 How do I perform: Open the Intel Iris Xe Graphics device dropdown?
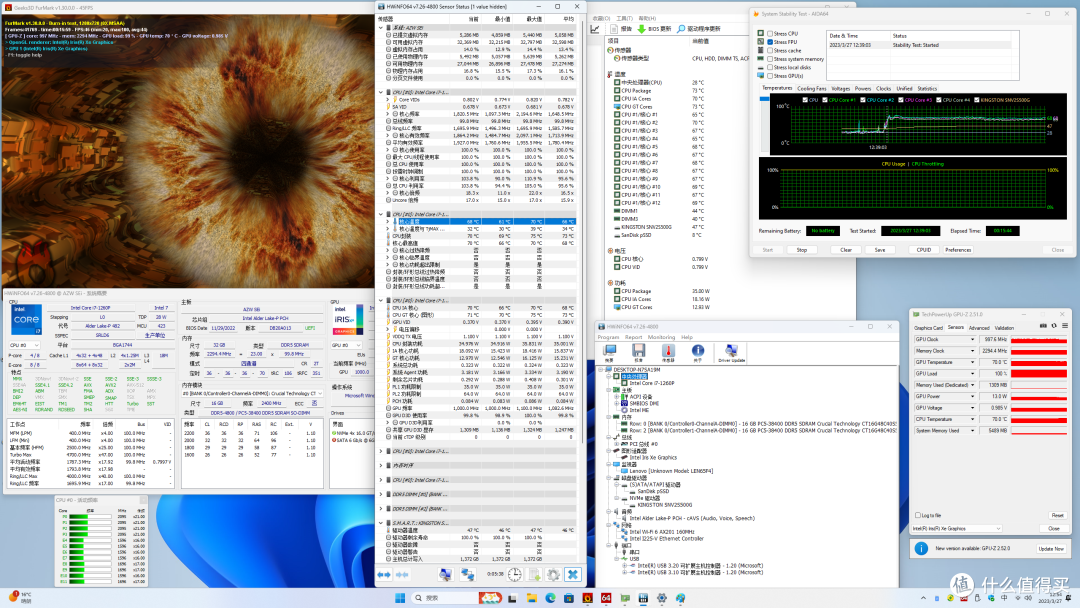click(956, 528)
